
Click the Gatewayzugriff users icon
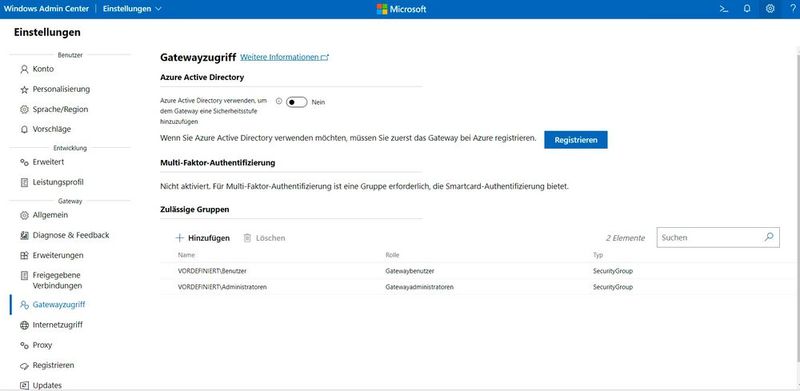[24, 305]
